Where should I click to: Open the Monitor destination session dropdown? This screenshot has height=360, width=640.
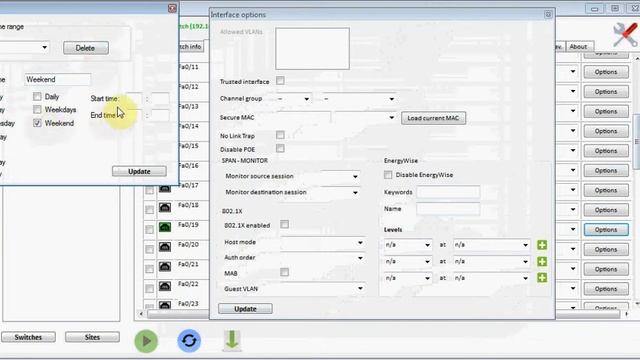340,192
